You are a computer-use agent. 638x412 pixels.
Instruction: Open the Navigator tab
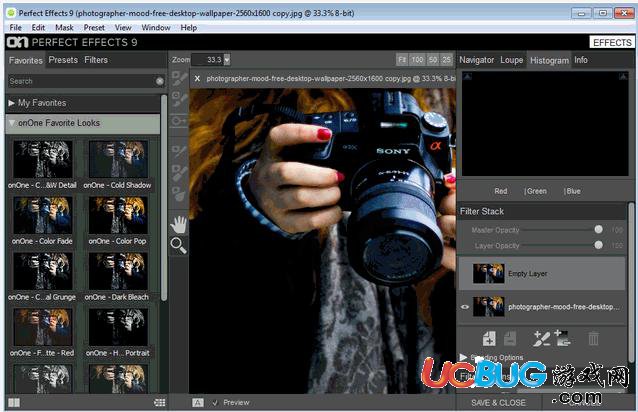click(476, 60)
